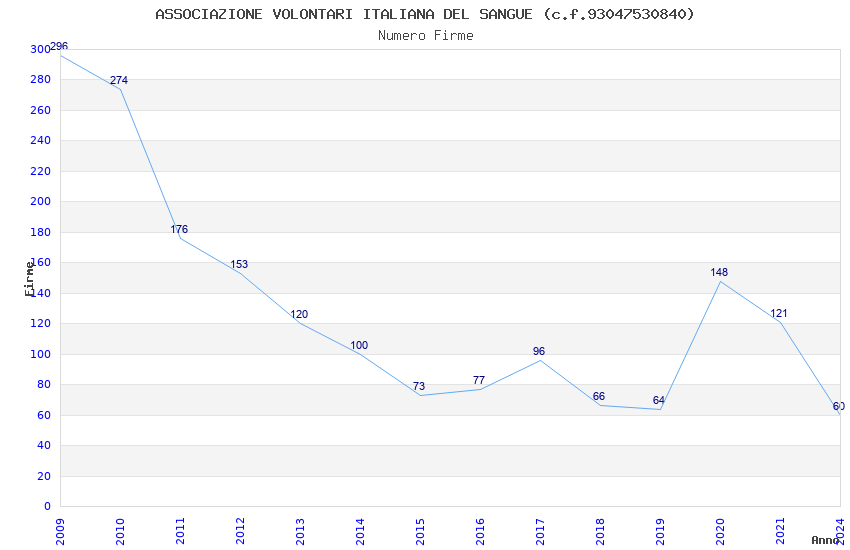Click the y-axis tick 0
This screenshot has width=850, height=550.
pyautogui.click(x=47, y=507)
